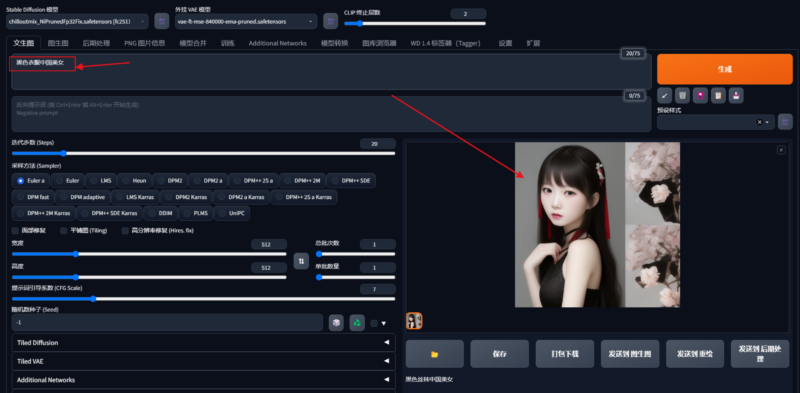Send image to 后期处理
This screenshot has height=393, width=800.
[x=760, y=354]
